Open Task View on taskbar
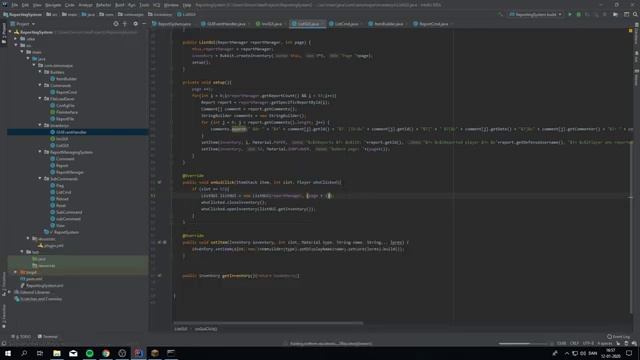 [40, 353]
